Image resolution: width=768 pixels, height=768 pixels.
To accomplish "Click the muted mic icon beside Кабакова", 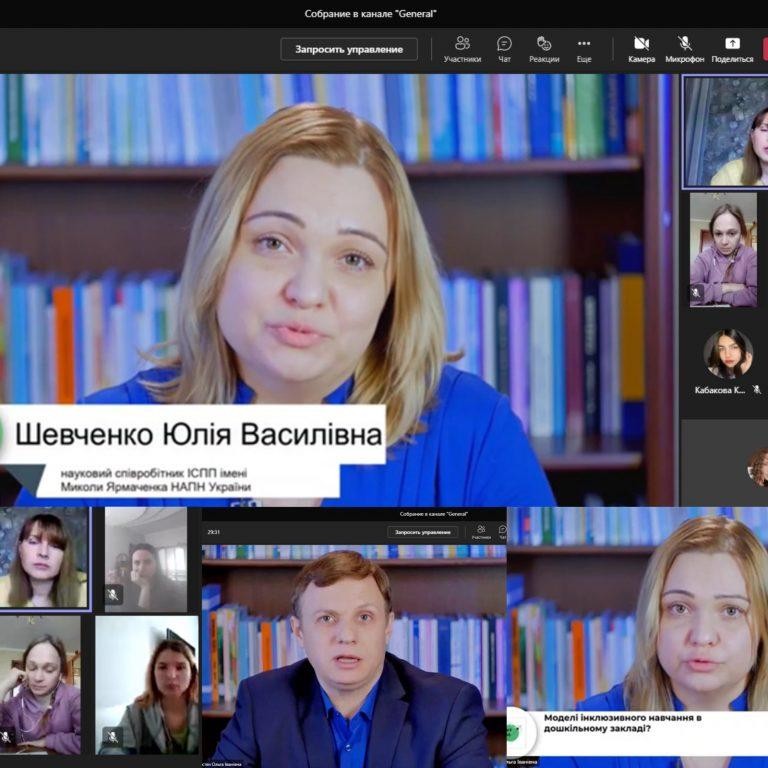I will 757,390.
